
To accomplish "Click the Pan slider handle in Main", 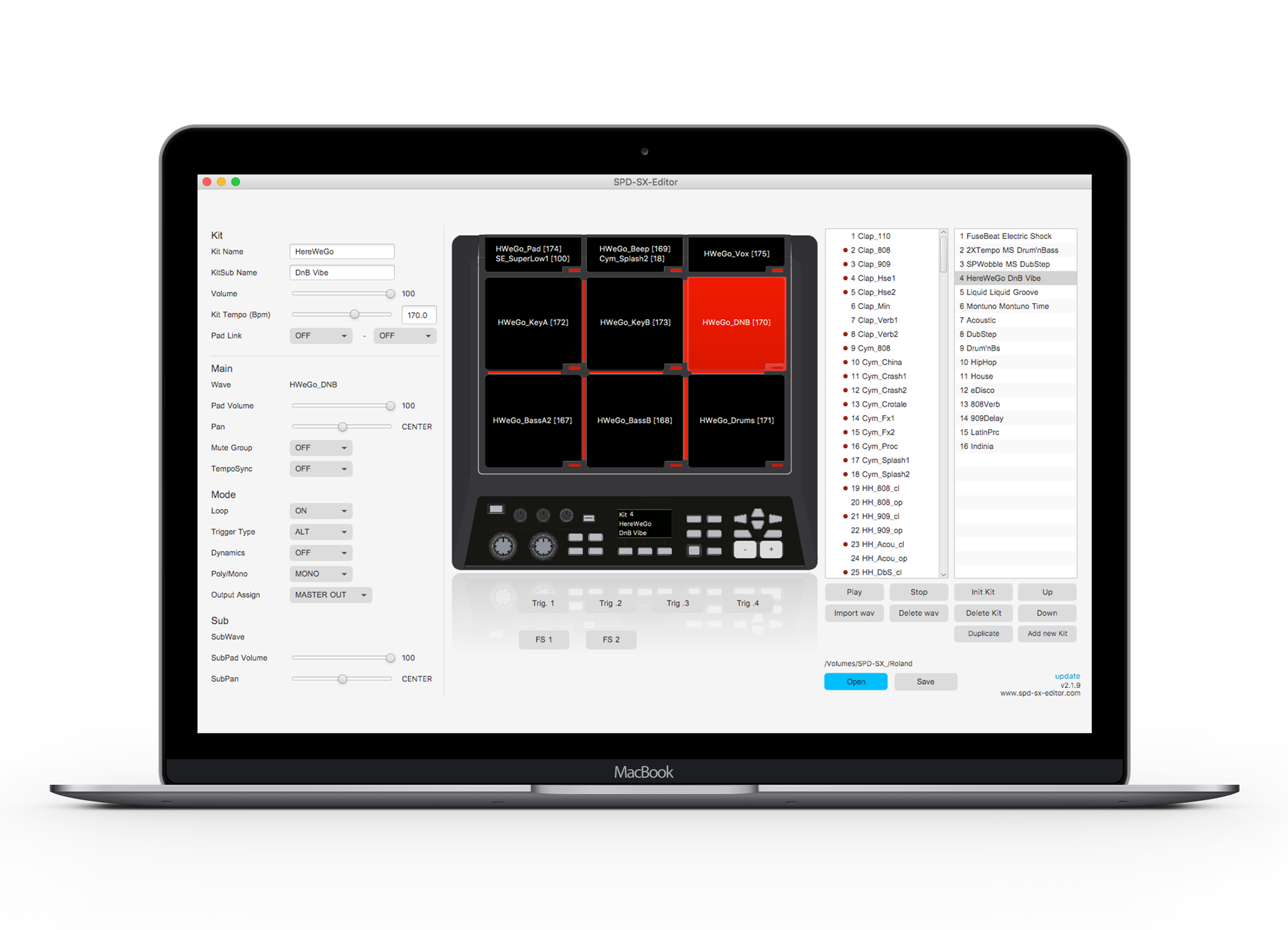I will (342, 427).
